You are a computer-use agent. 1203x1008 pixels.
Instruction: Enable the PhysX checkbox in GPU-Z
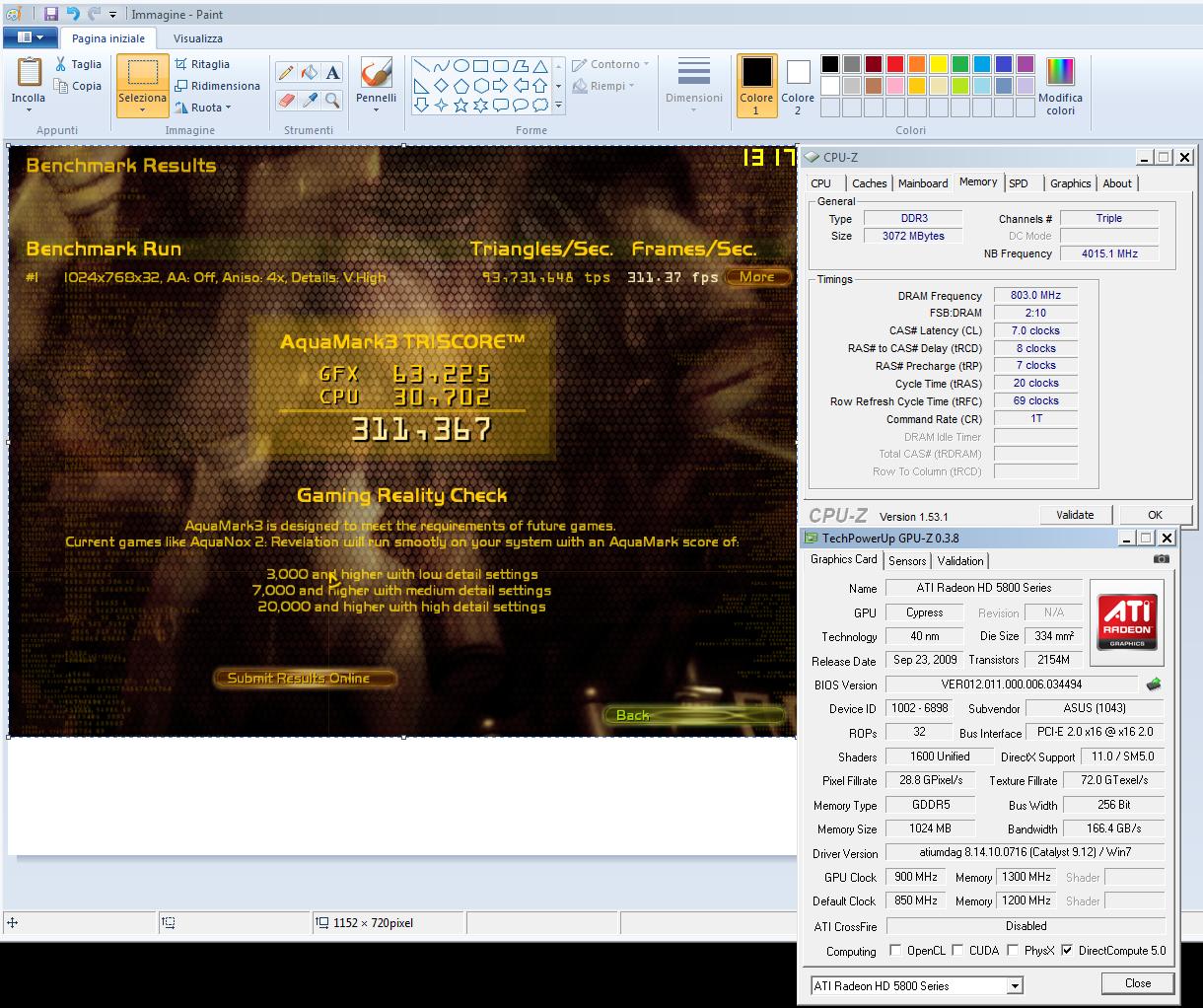[x=1012, y=950]
